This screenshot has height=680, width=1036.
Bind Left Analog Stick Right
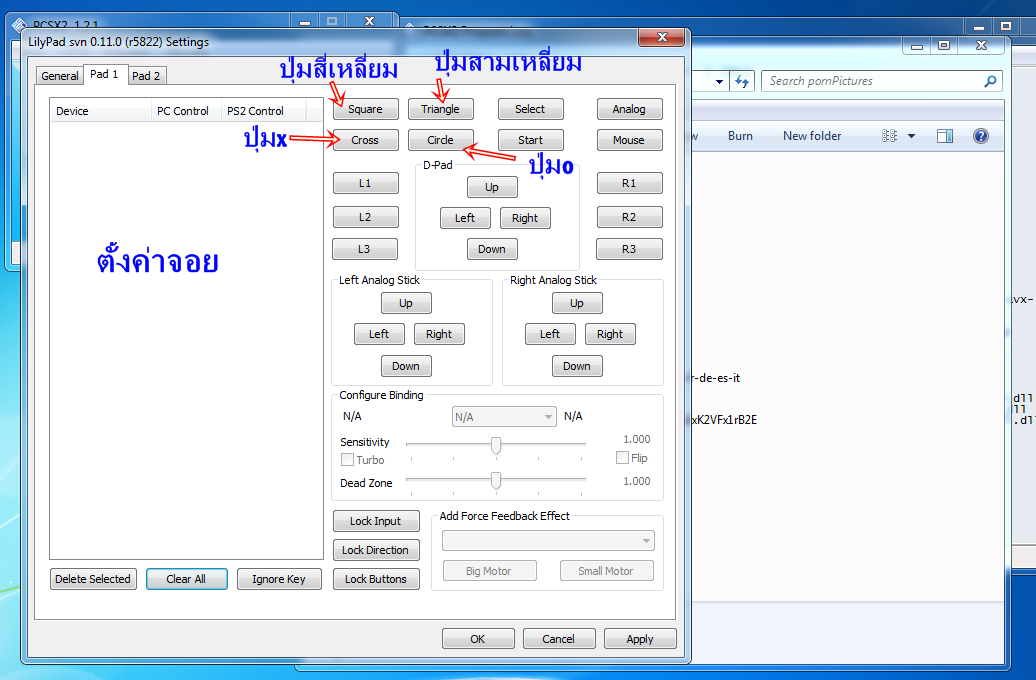tap(439, 334)
